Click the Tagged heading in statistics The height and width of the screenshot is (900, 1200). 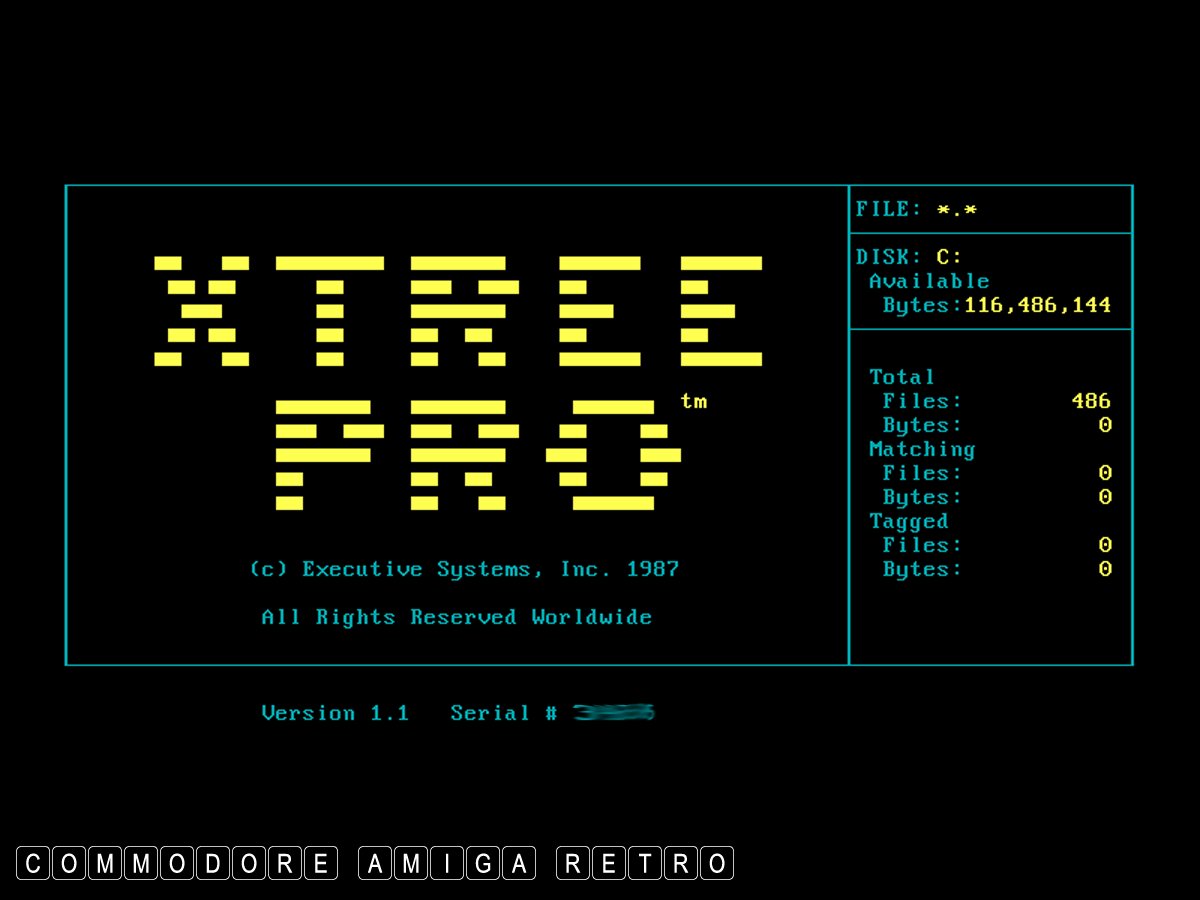pyautogui.click(x=909, y=521)
